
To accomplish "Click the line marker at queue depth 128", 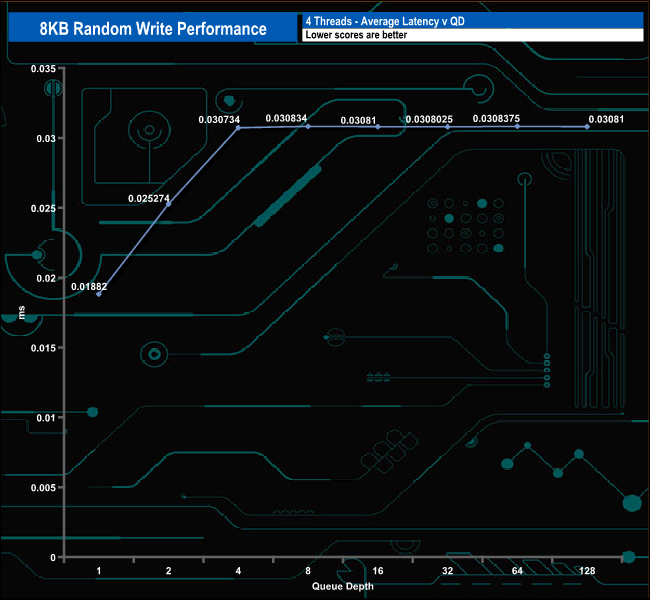I will 587,127.
